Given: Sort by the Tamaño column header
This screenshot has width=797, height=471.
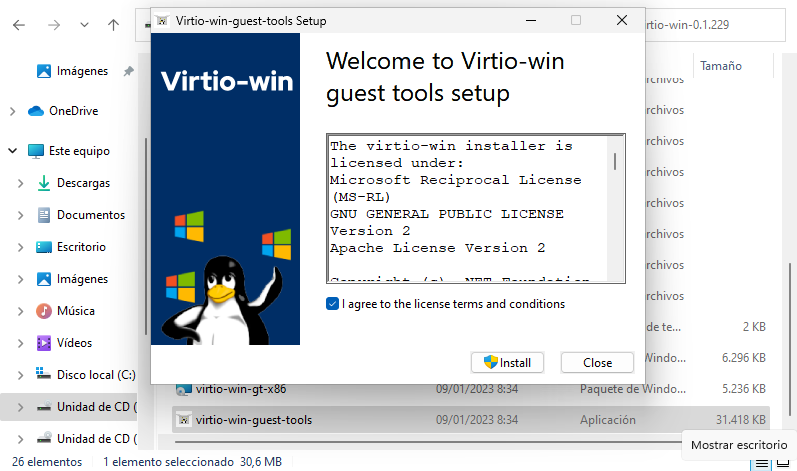Looking at the screenshot, I should tap(720, 66).
